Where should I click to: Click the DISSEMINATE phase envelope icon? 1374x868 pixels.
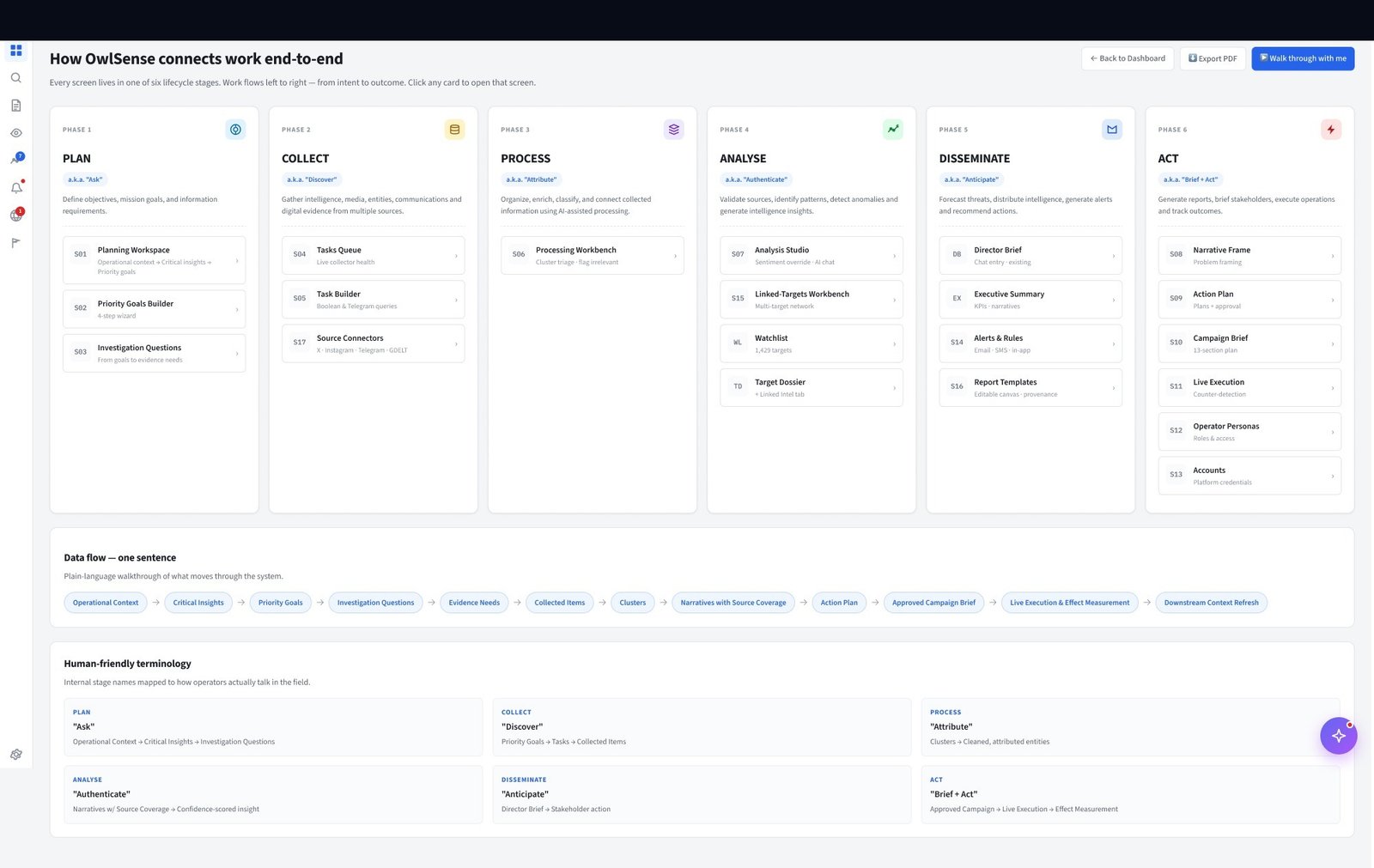coord(1112,130)
